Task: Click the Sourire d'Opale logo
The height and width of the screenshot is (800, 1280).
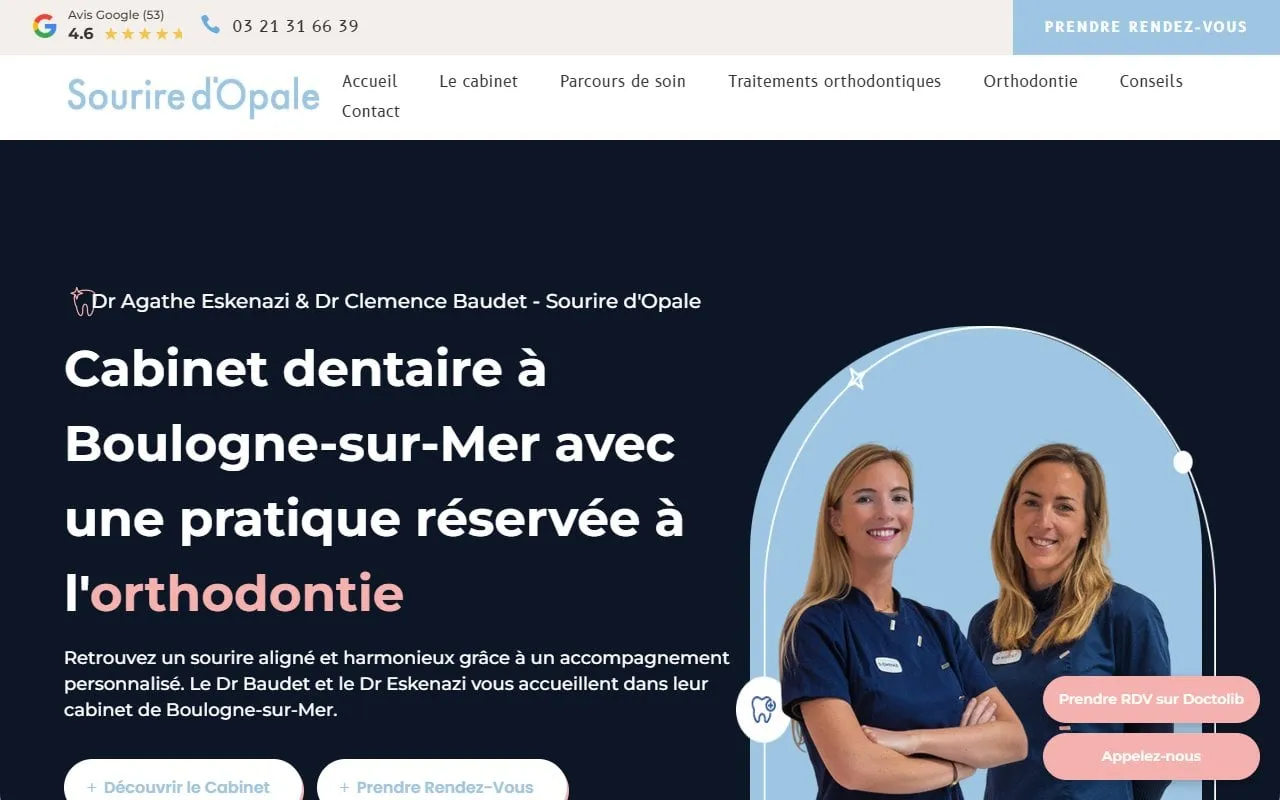Action: (194, 97)
